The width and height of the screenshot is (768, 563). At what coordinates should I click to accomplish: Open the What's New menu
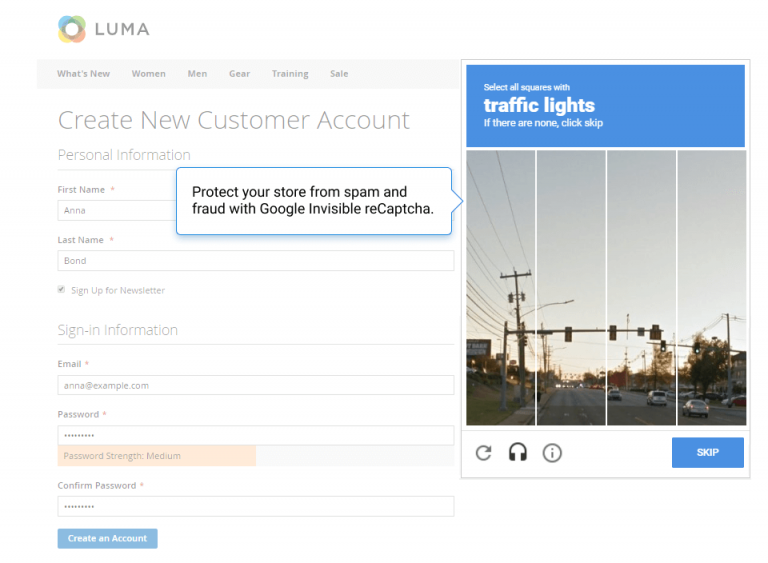[x=83, y=74]
